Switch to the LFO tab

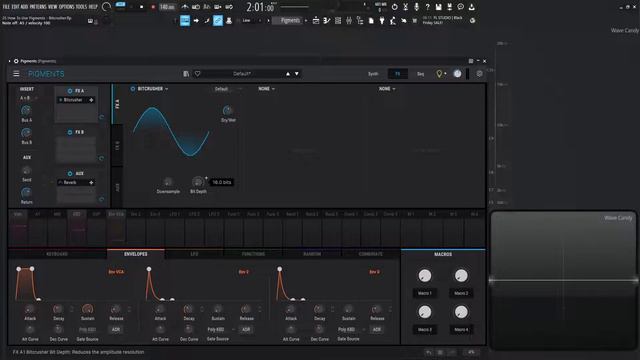pyautogui.click(x=194, y=254)
